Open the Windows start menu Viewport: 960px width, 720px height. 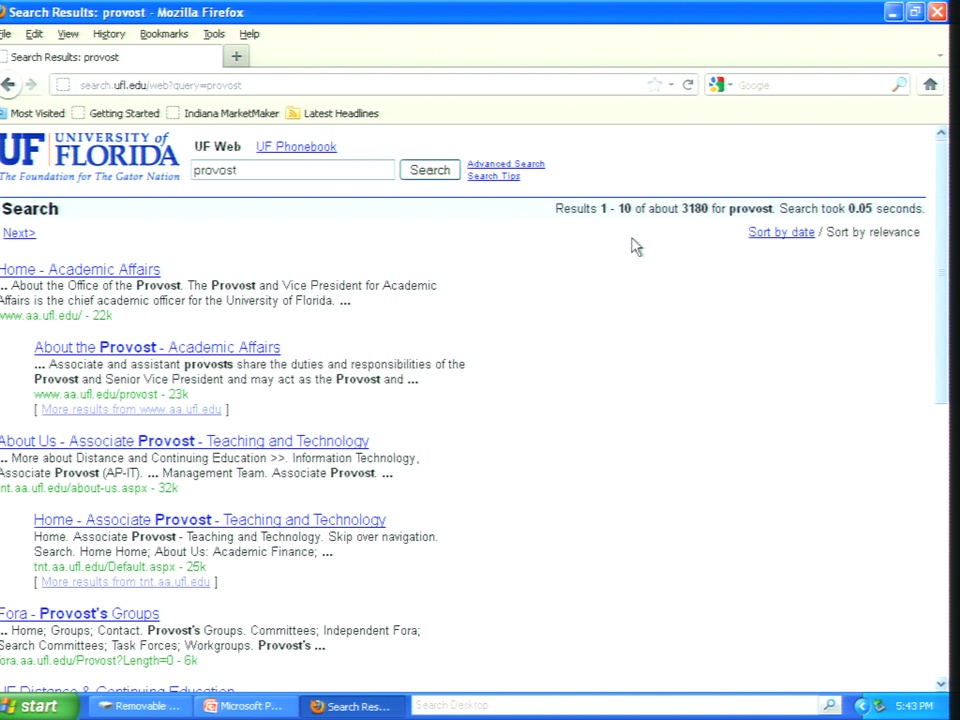39,706
